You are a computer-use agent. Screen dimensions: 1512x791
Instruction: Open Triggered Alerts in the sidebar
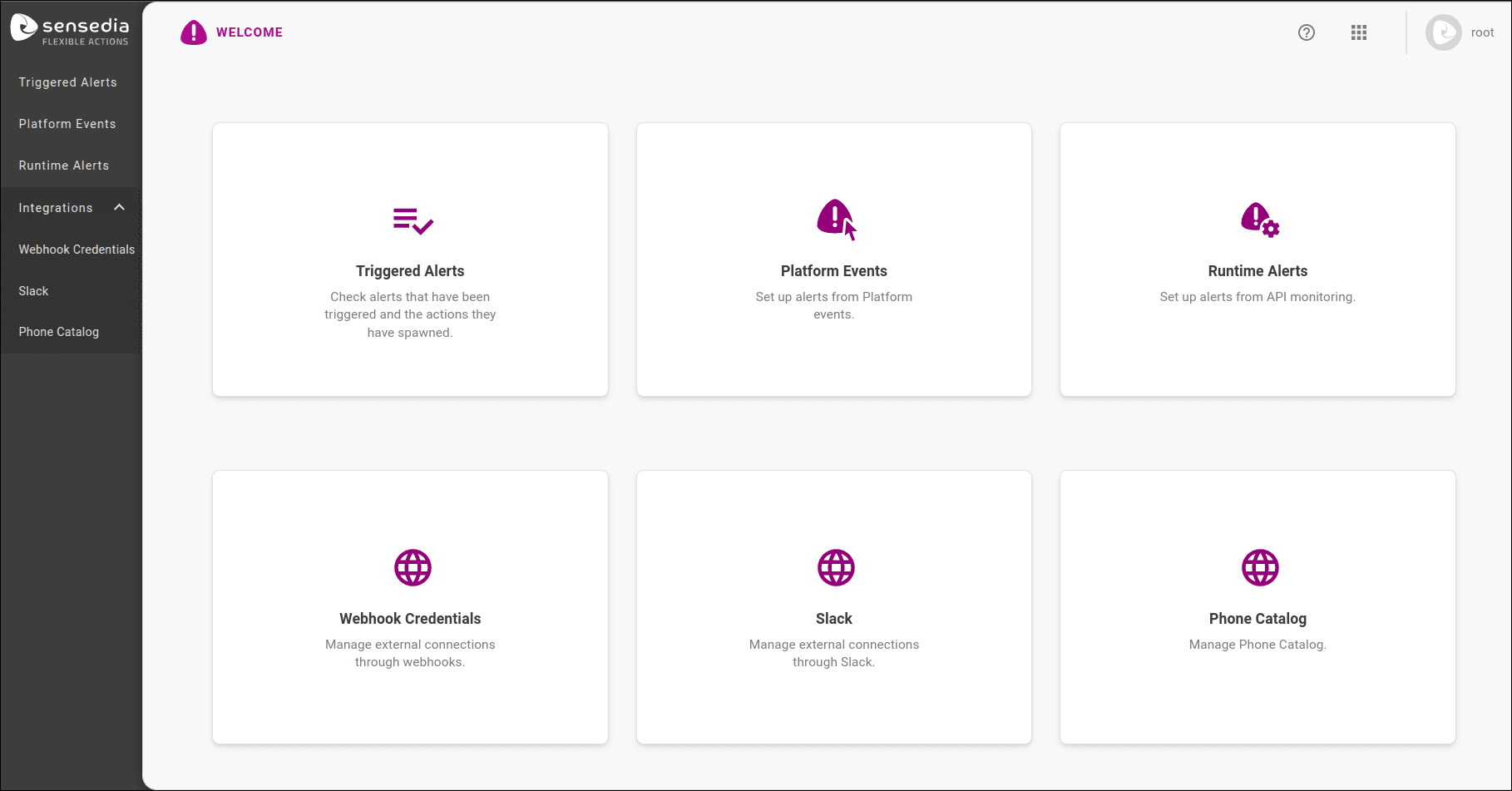coord(67,82)
